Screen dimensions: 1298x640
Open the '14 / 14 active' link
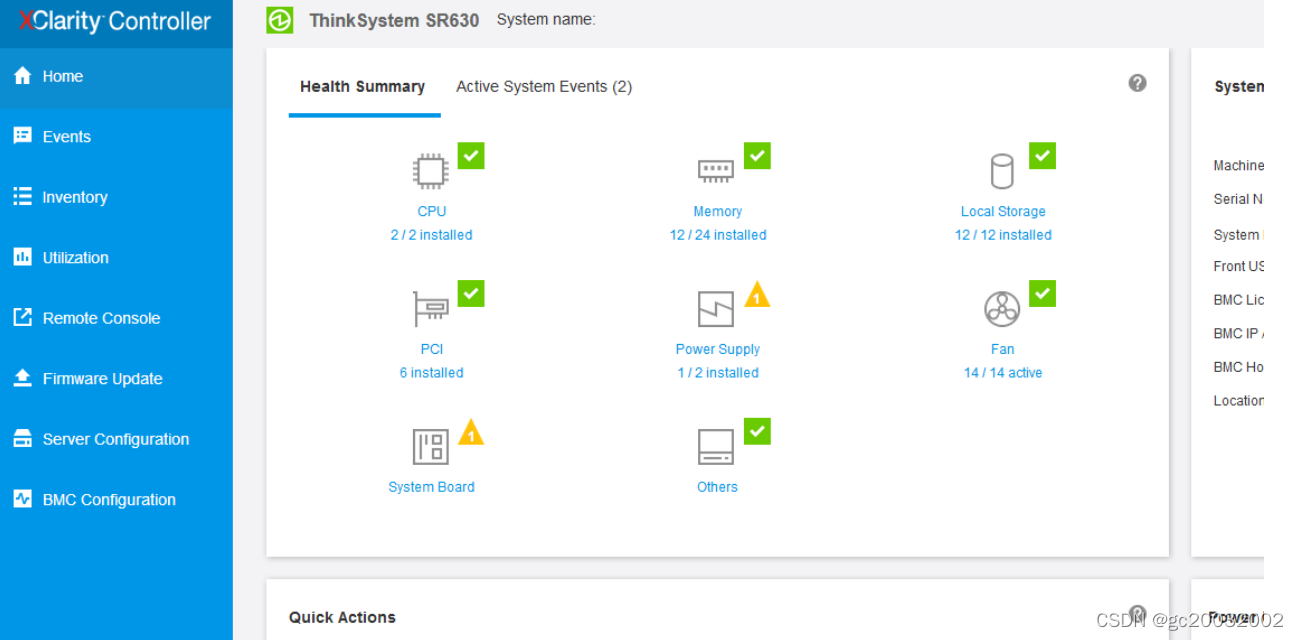1003,373
